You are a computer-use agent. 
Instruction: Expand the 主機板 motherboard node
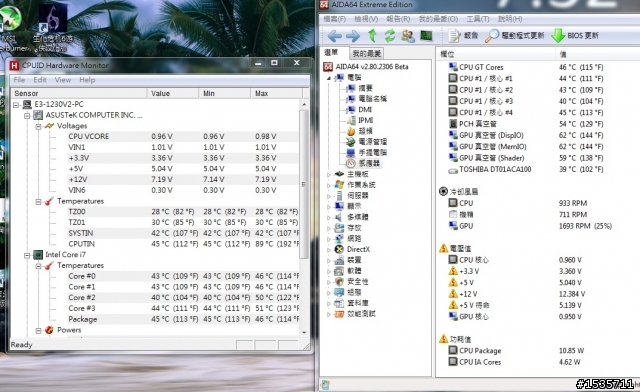tap(329, 174)
